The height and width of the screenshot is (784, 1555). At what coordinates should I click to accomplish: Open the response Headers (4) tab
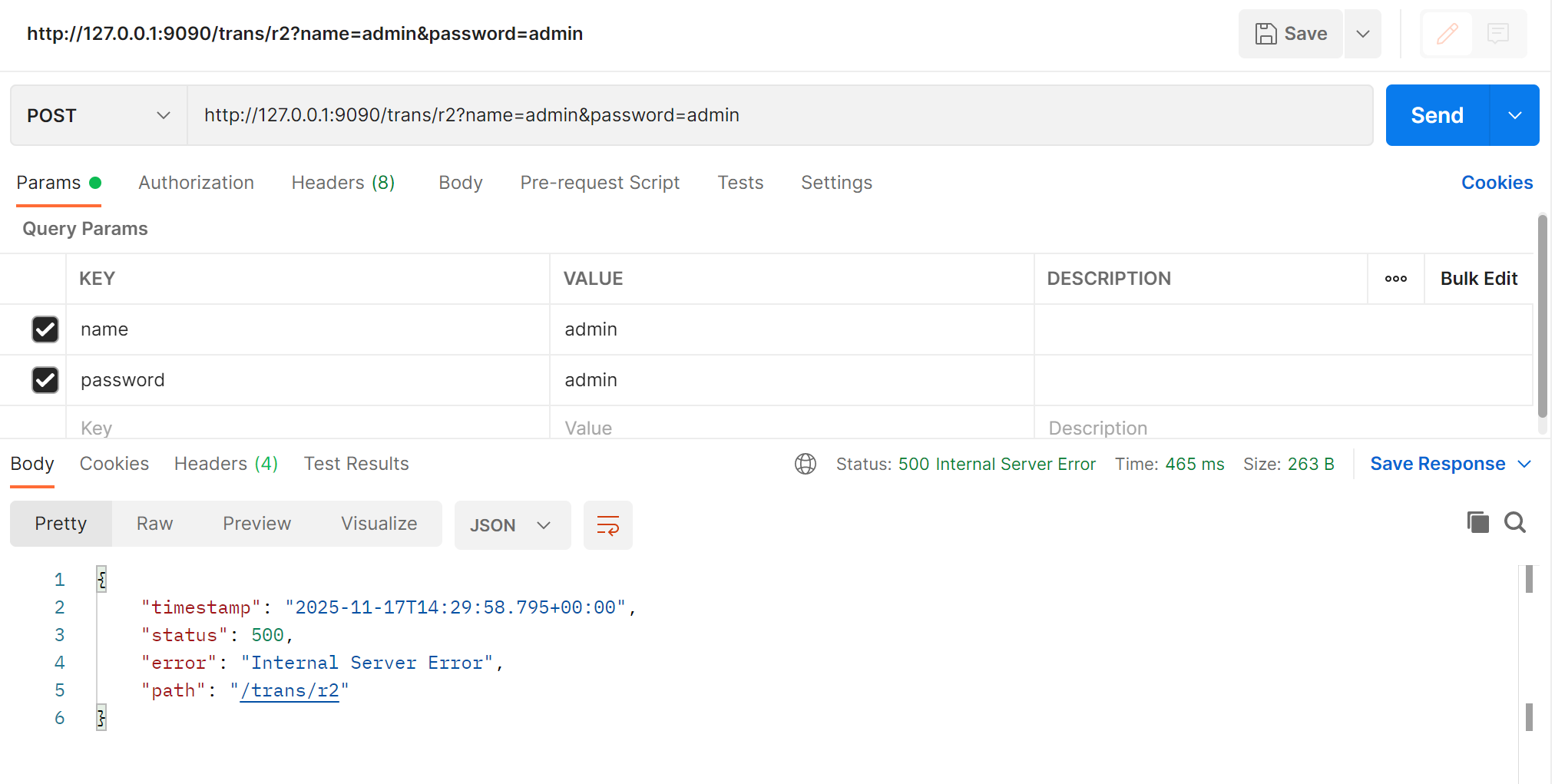click(226, 464)
